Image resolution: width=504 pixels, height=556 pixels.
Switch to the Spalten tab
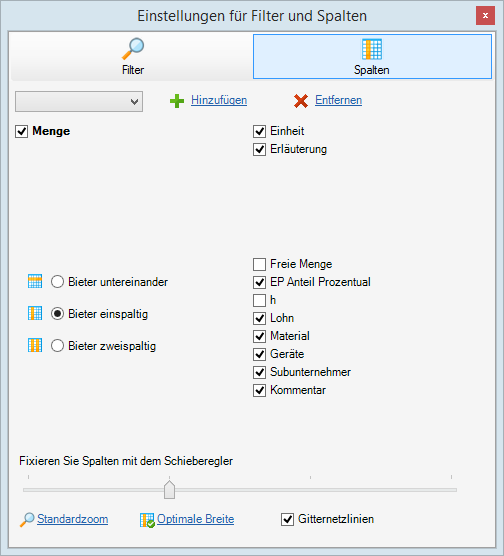point(372,57)
